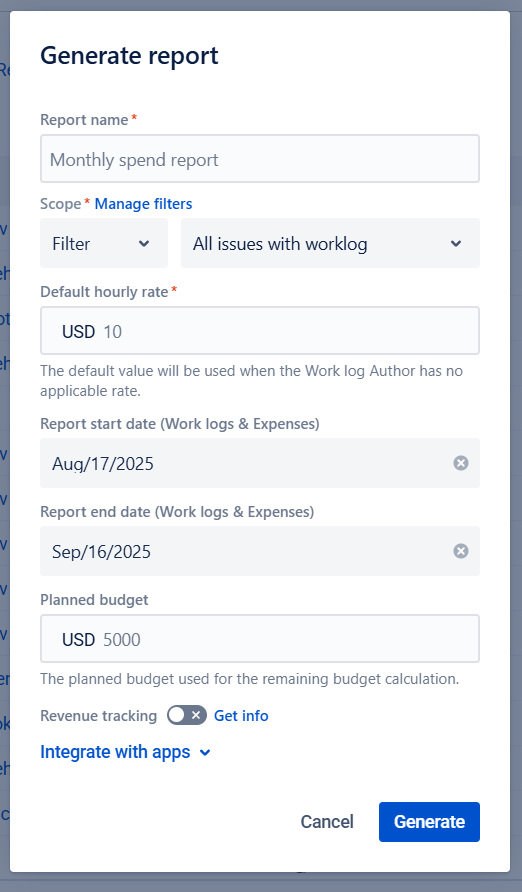Cancel the Generate report dialog

point(327,821)
